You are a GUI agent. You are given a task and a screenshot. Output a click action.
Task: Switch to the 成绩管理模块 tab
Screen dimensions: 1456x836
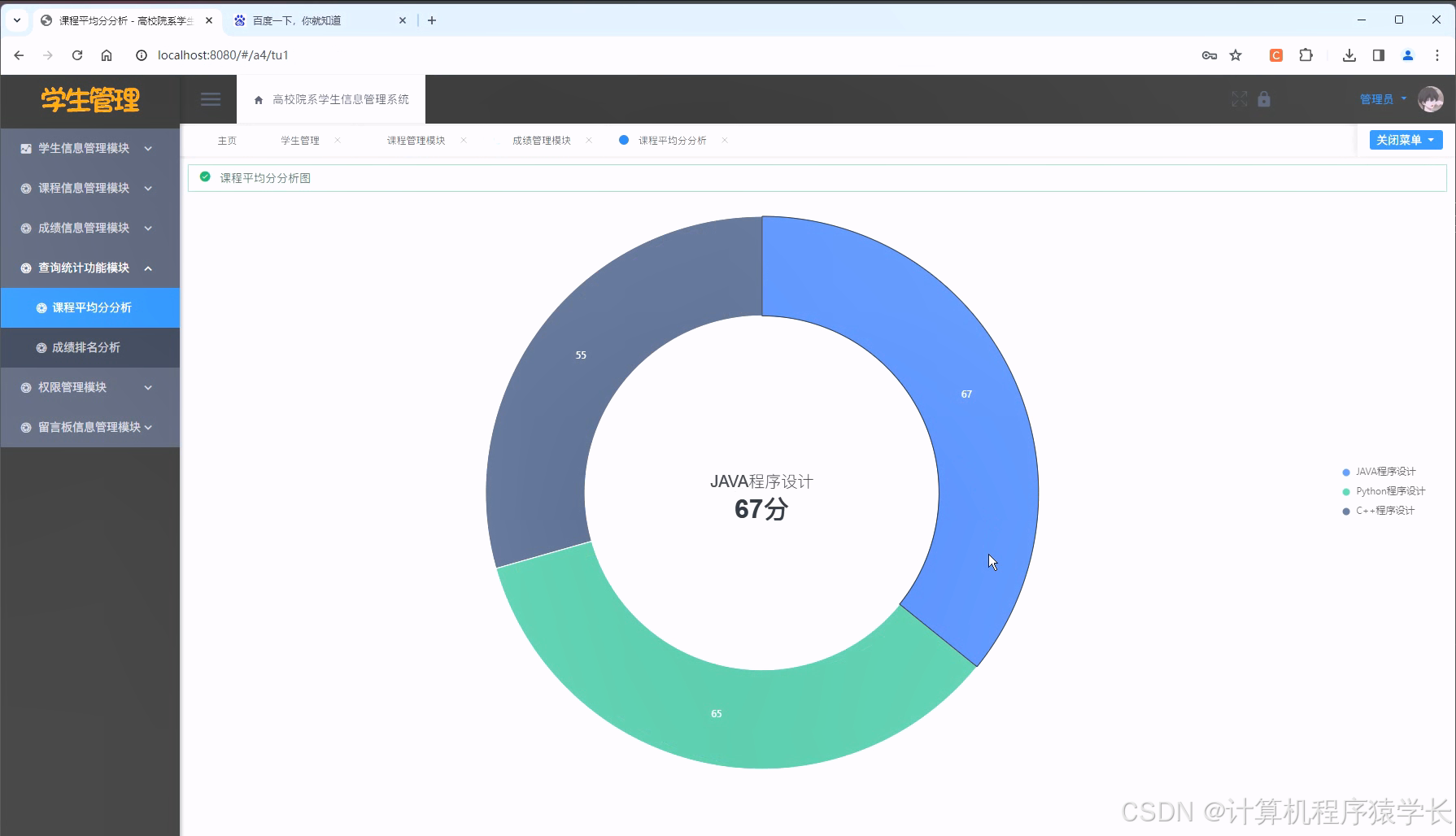542,141
